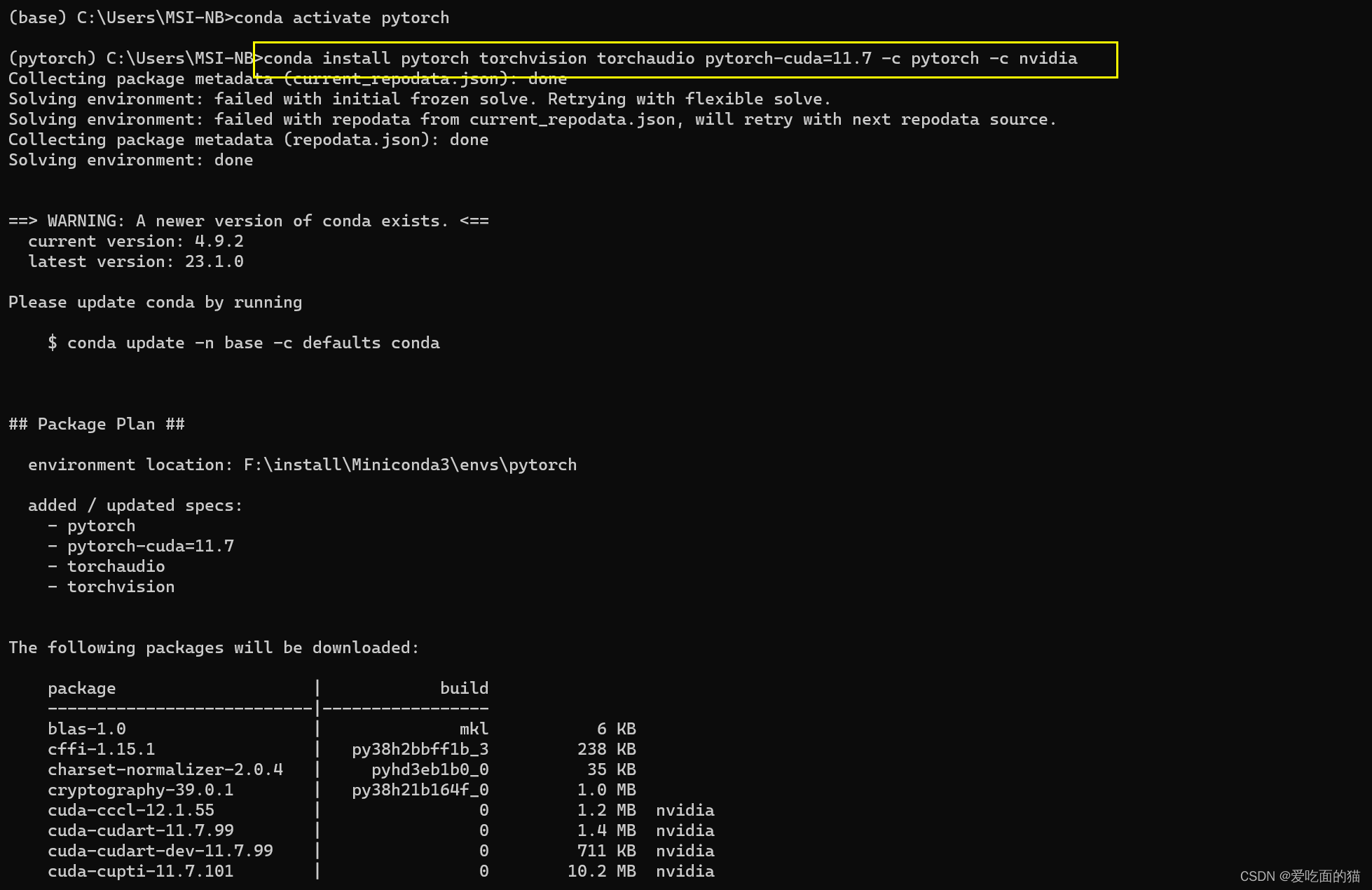The image size is (1372, 890).
Task: Click the 'conda update -n base' command line
Action: pyautogui.click(x=243, y=343)
